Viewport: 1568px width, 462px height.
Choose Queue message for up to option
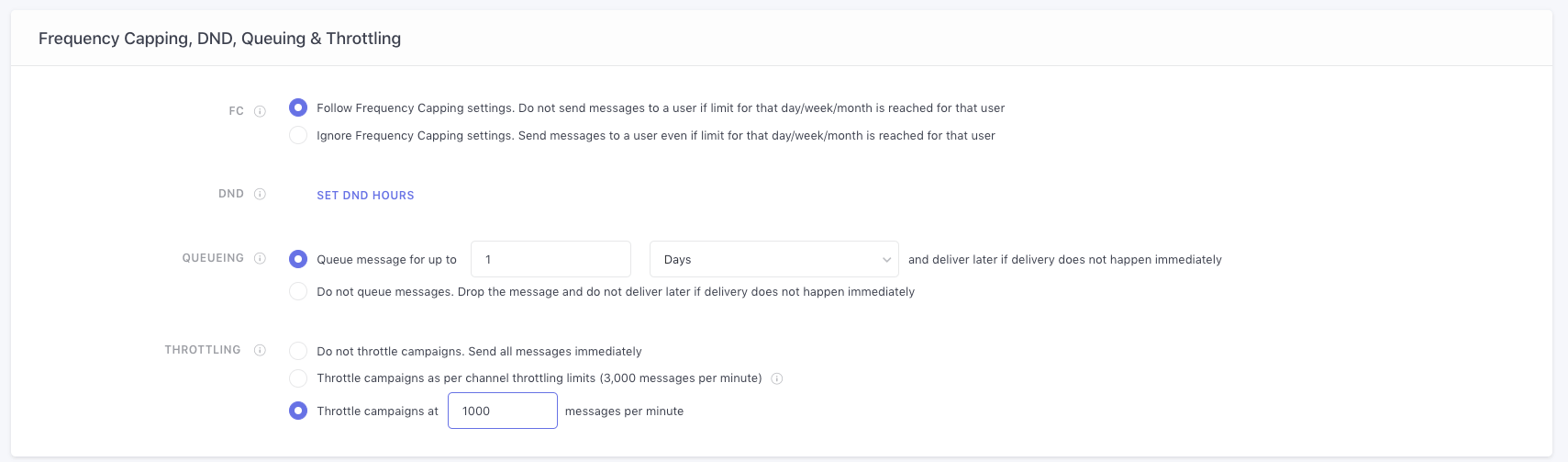tap(298, 259)
